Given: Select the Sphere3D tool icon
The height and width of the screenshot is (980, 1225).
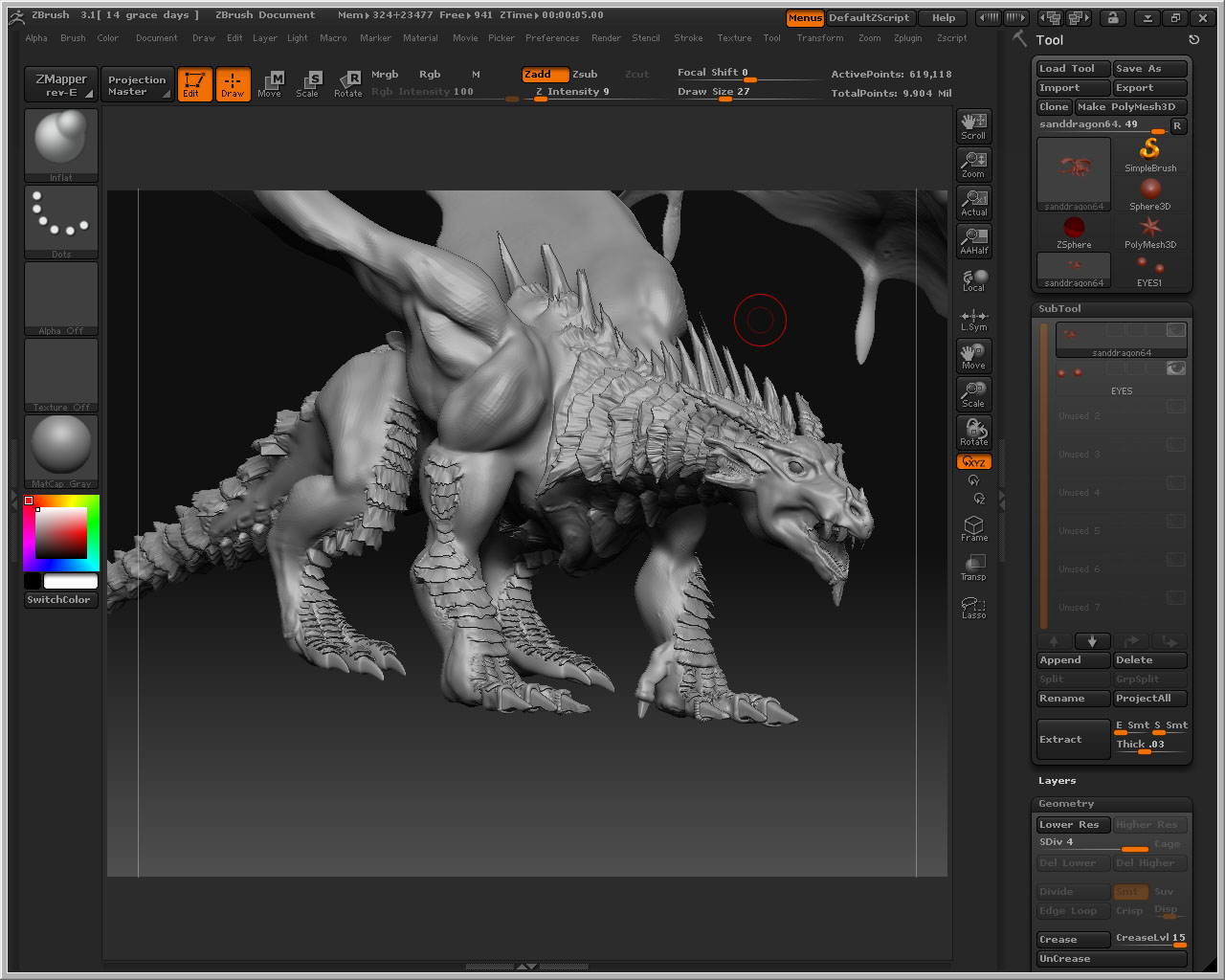Looking at the screenshot, I should click(x=1150, y=193).
